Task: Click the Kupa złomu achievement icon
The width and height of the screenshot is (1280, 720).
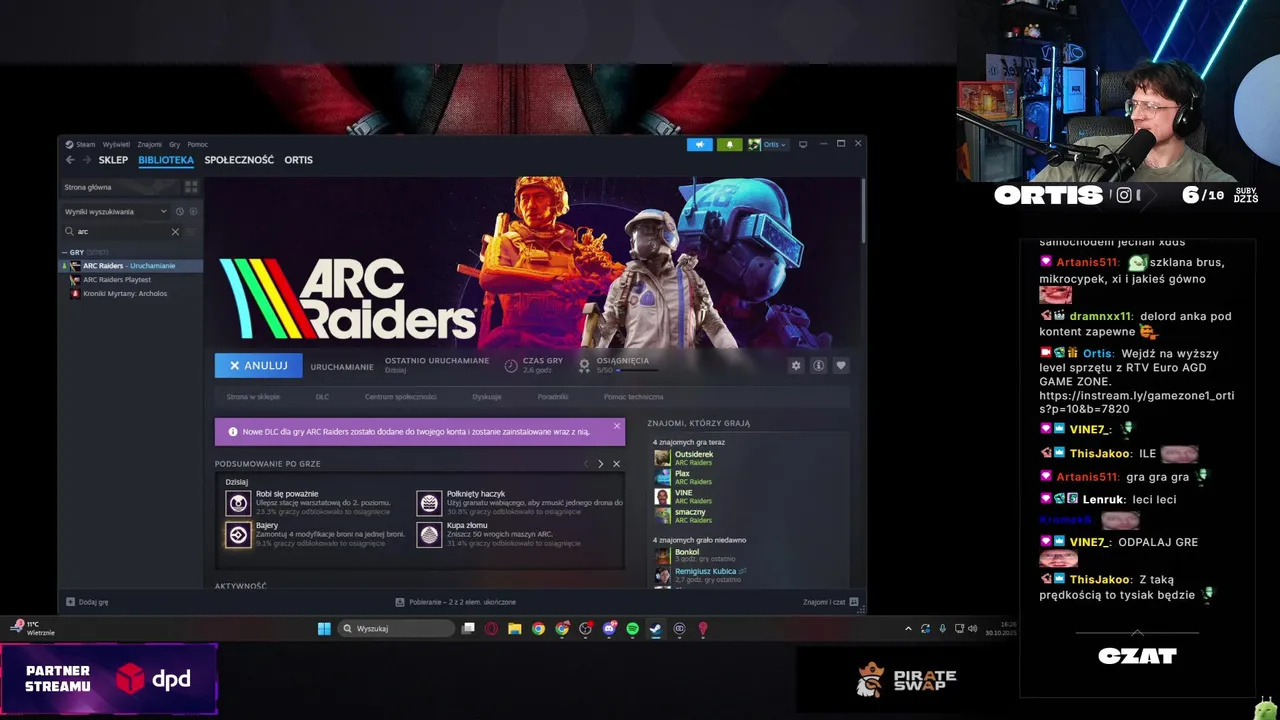Action: coord(429,535)
